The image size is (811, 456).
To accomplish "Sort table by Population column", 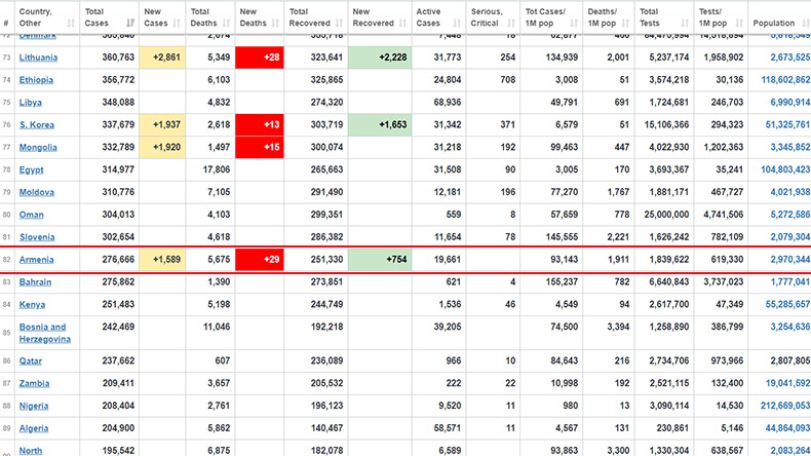I will tap(779, 17).
